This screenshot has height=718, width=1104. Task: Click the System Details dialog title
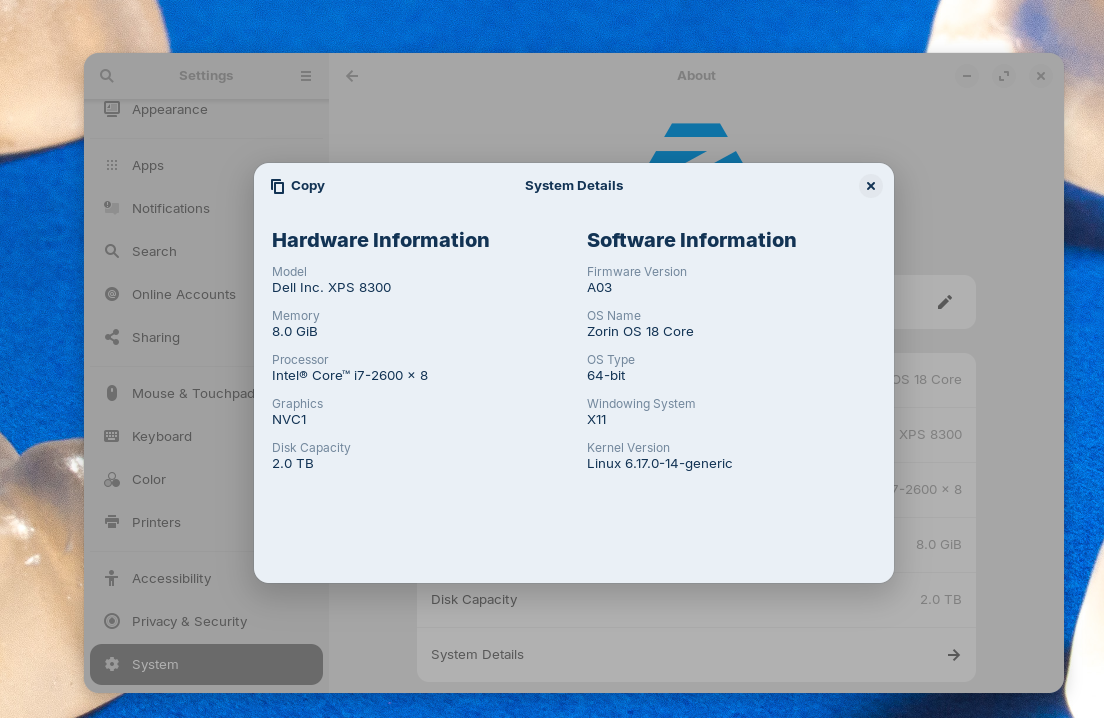click(574, 186)
